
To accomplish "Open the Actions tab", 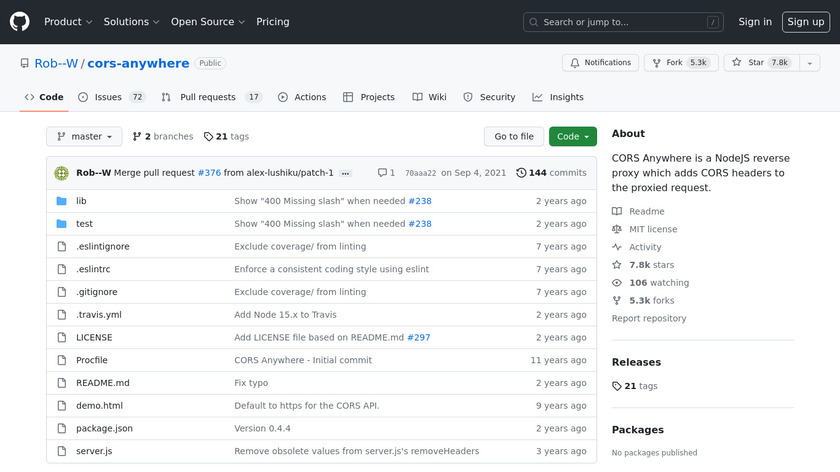I will click(302, 97).
